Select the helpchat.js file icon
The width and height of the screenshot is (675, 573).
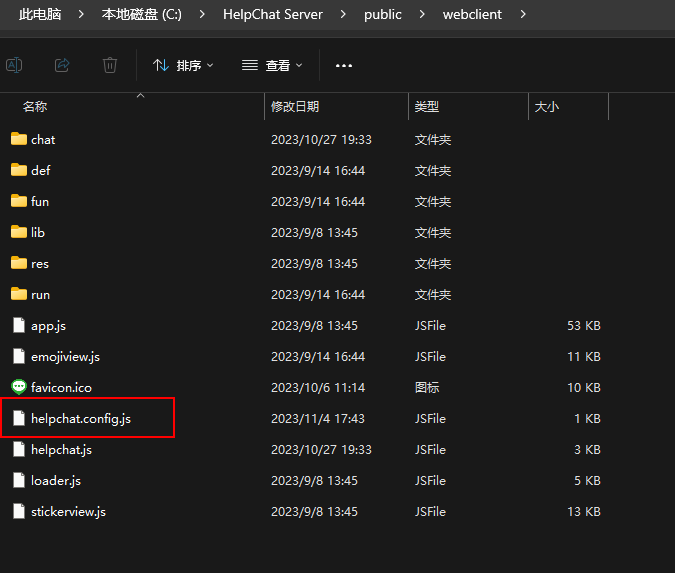(19, 449)
